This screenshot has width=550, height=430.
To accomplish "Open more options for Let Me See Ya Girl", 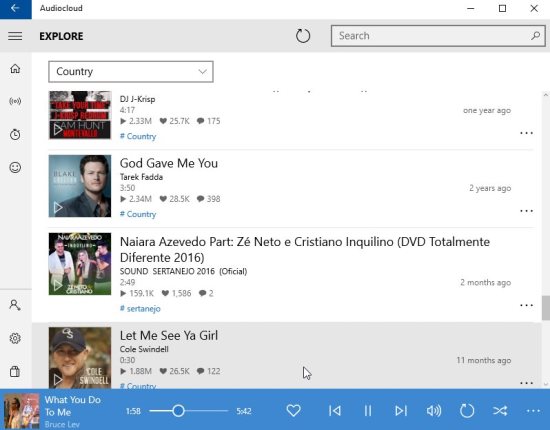I will [526, 383].
